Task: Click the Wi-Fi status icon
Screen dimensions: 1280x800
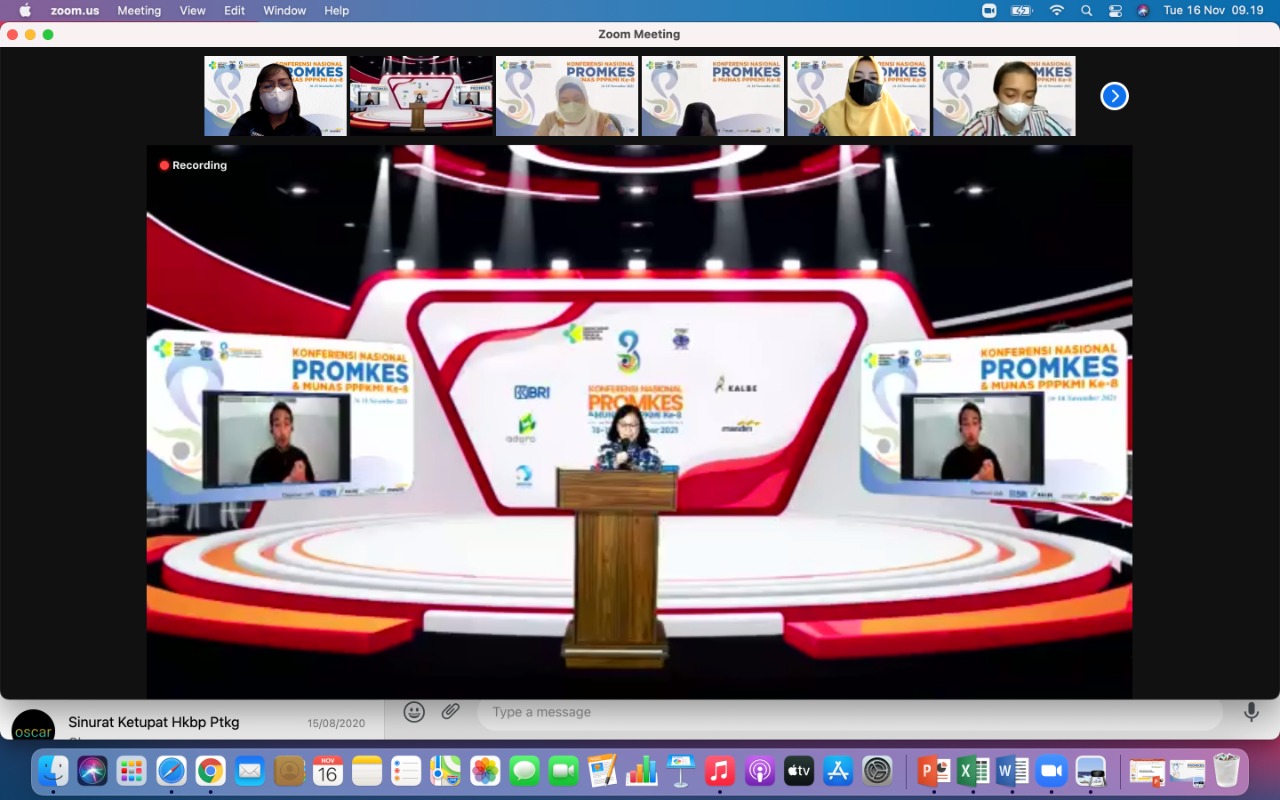Action: click(x=1056, y=10)
